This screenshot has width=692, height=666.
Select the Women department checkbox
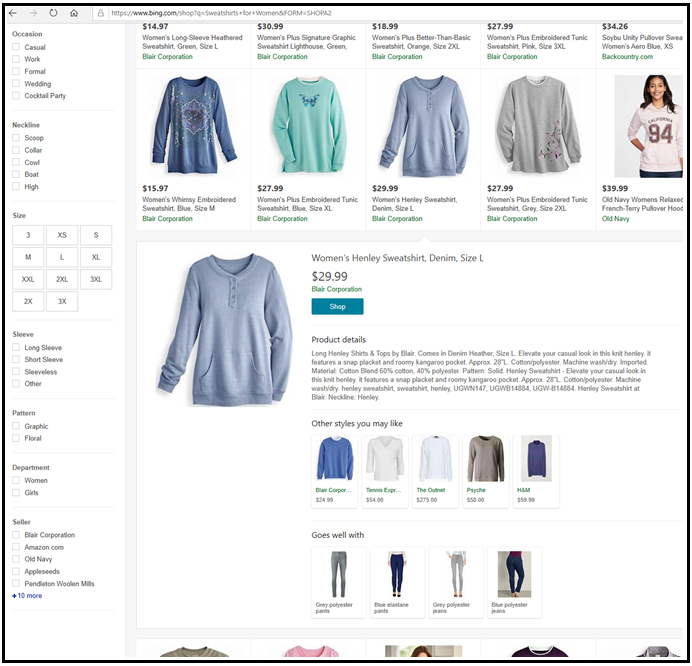tap(16, 480)
